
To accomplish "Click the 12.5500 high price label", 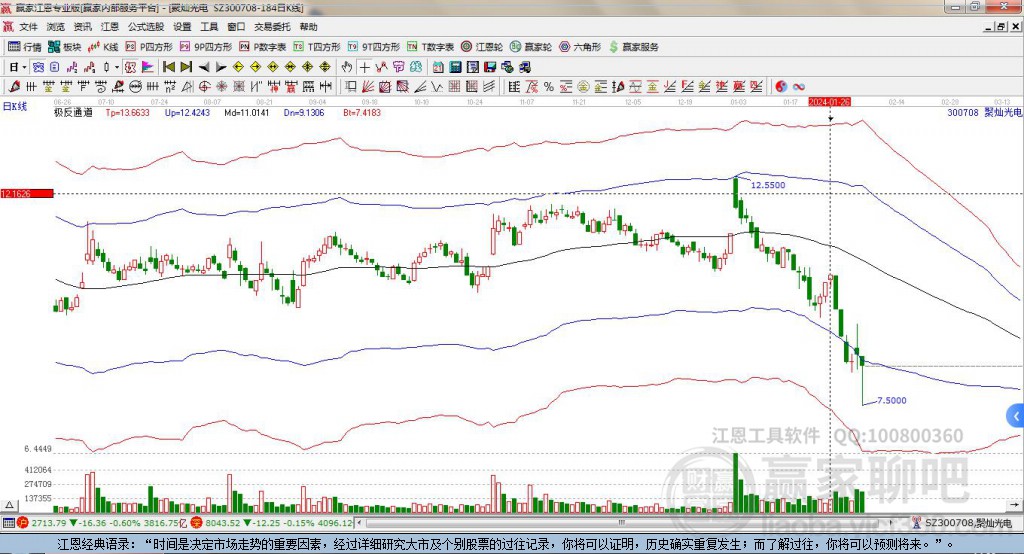I will [x=768, y=185].
